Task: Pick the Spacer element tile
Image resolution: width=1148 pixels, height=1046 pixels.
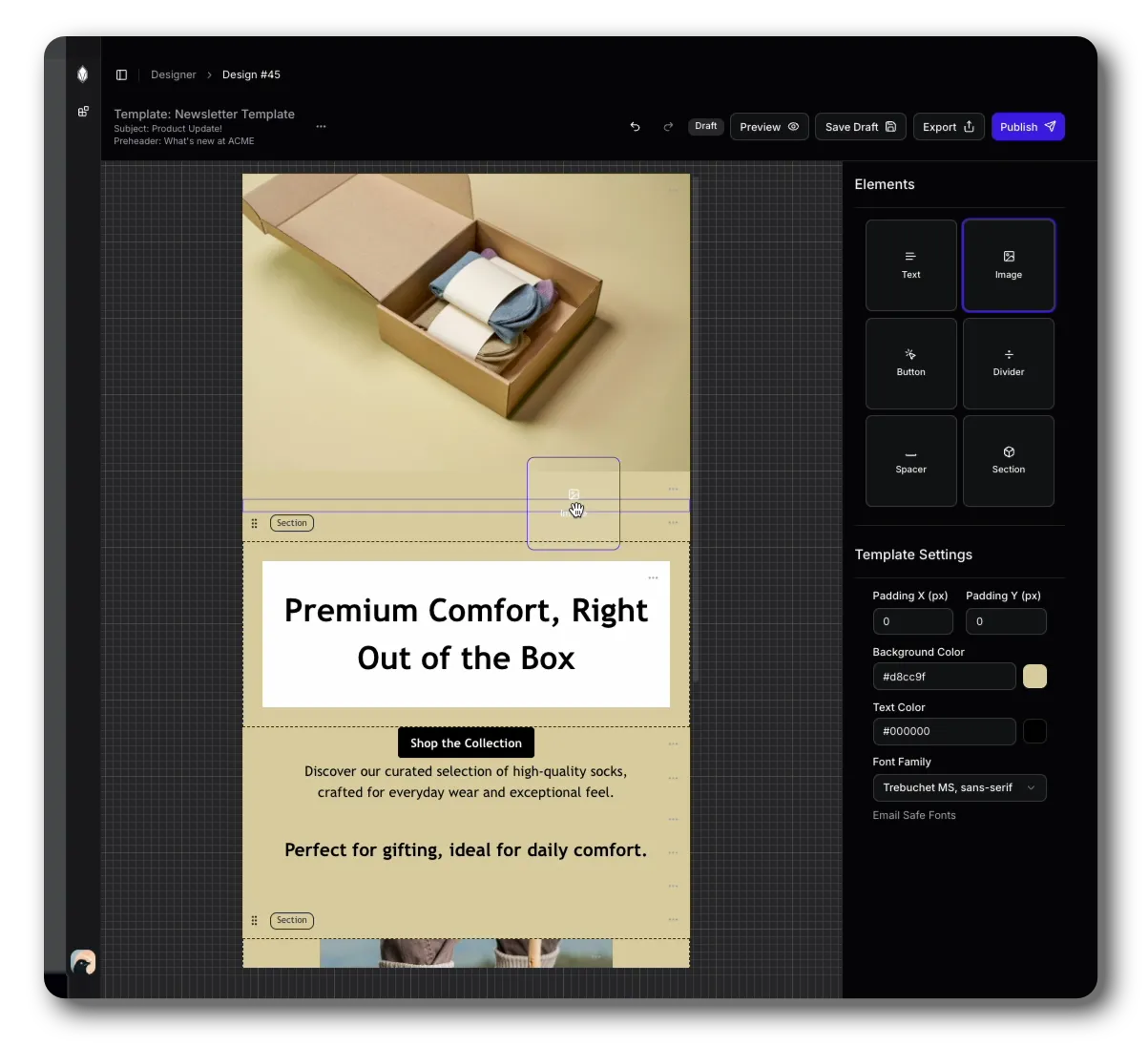Action: pyautogui.click(x=910, y=460)
